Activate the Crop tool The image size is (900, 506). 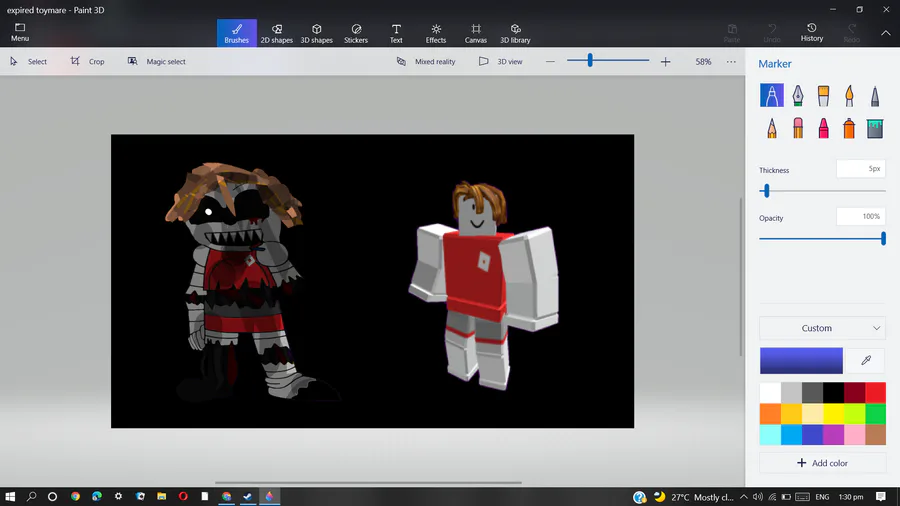pyautogui.click(x=88, y=61)
